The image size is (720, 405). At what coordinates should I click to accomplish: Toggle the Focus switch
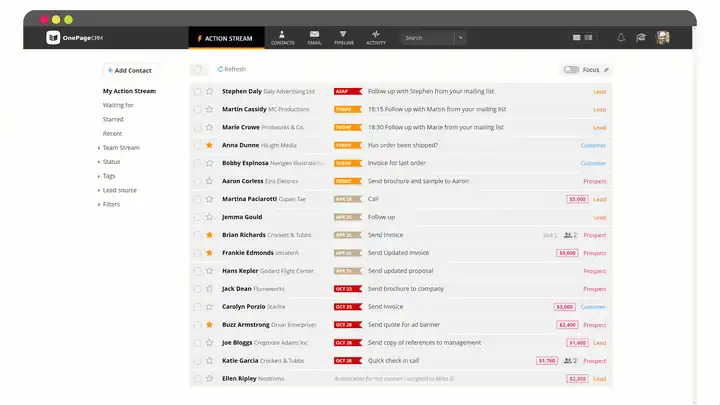tap(571, 70)
